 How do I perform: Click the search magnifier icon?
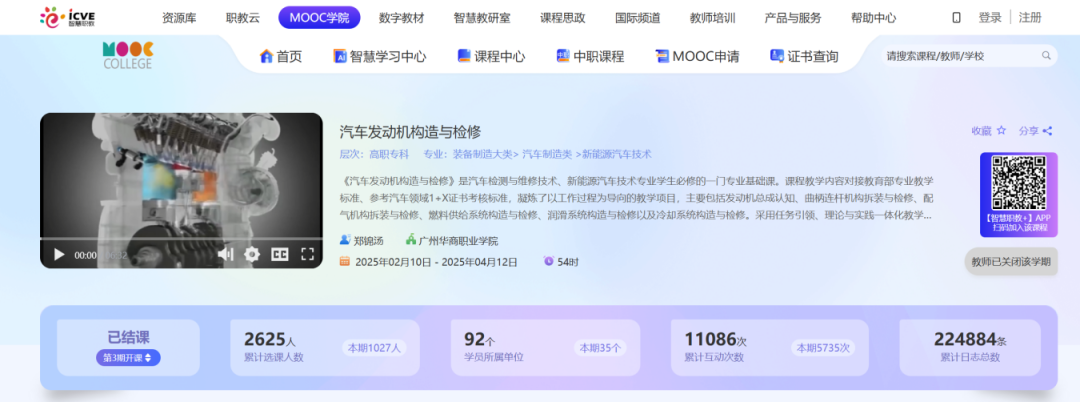(1046, 56)
